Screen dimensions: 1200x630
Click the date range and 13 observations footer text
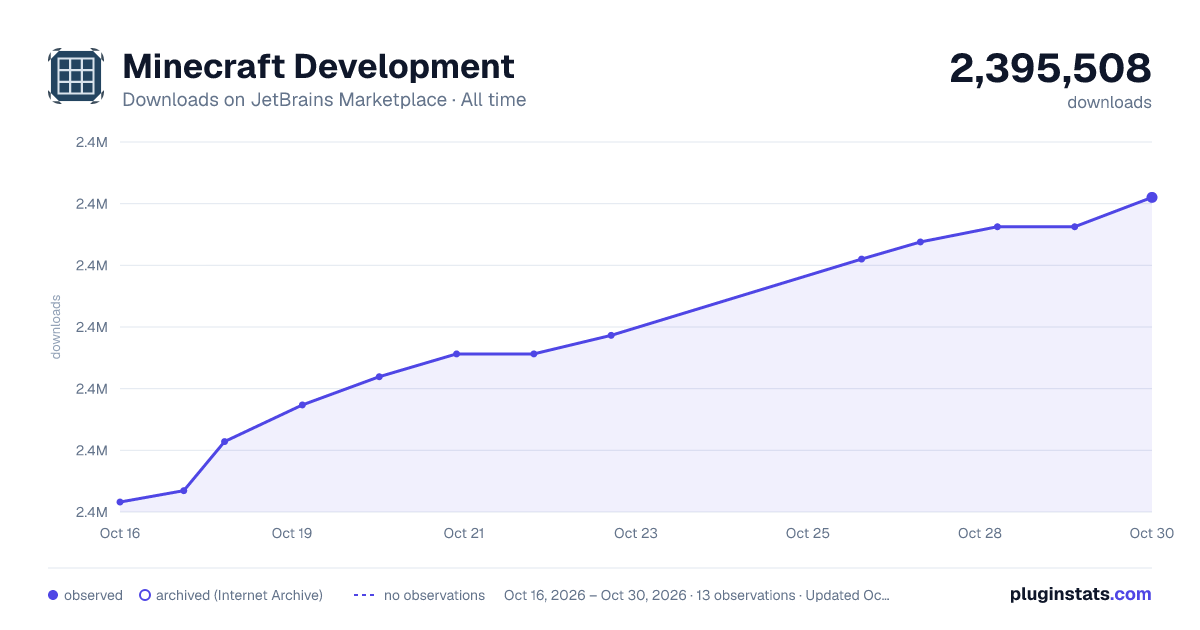click(x=697, y=595)
